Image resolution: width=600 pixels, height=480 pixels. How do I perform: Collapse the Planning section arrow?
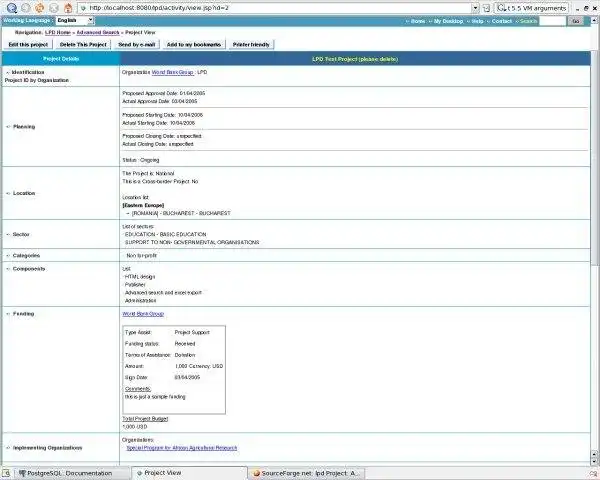point(8,127)
